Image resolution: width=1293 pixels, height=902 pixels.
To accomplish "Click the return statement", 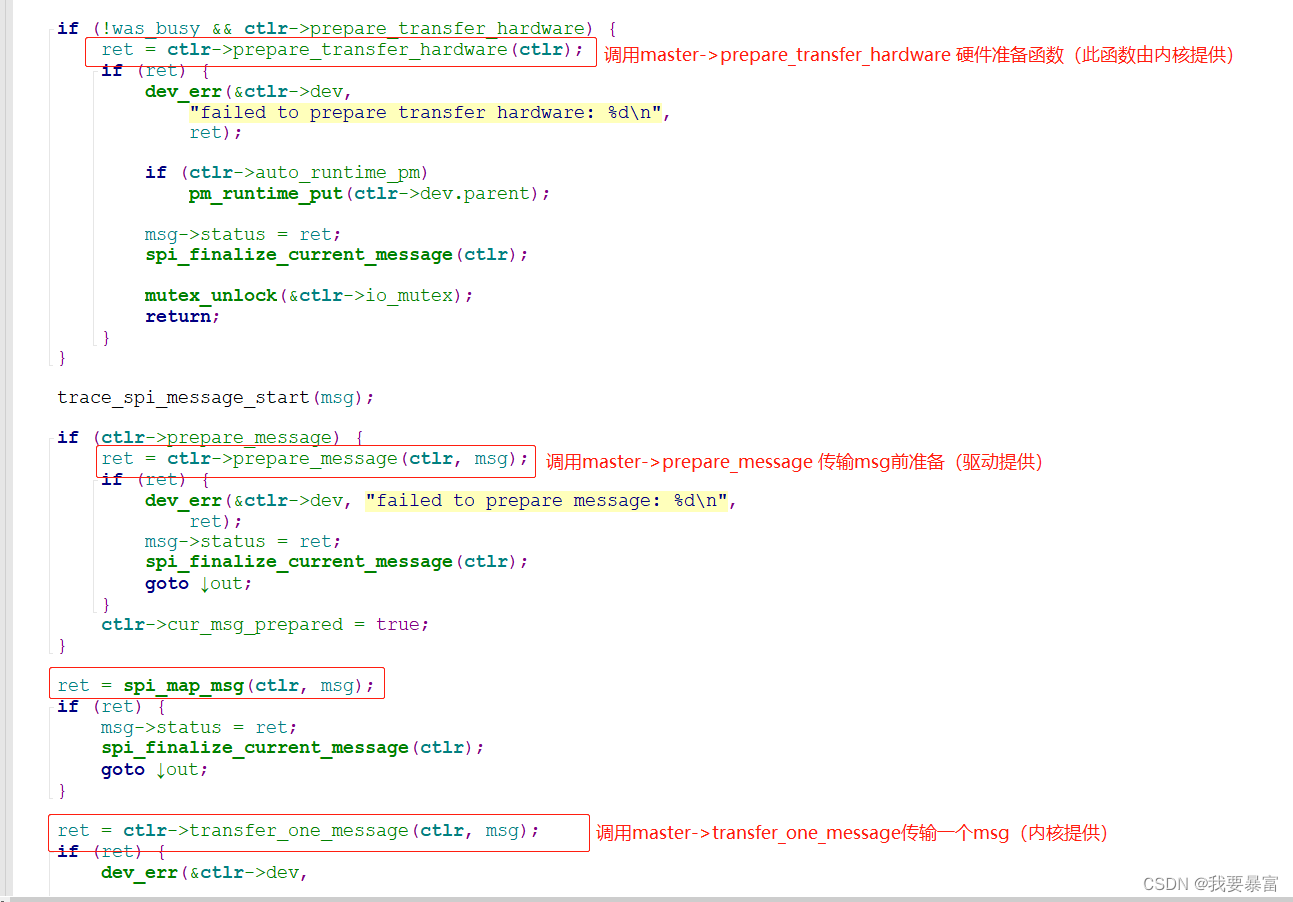I will point(182,316).
